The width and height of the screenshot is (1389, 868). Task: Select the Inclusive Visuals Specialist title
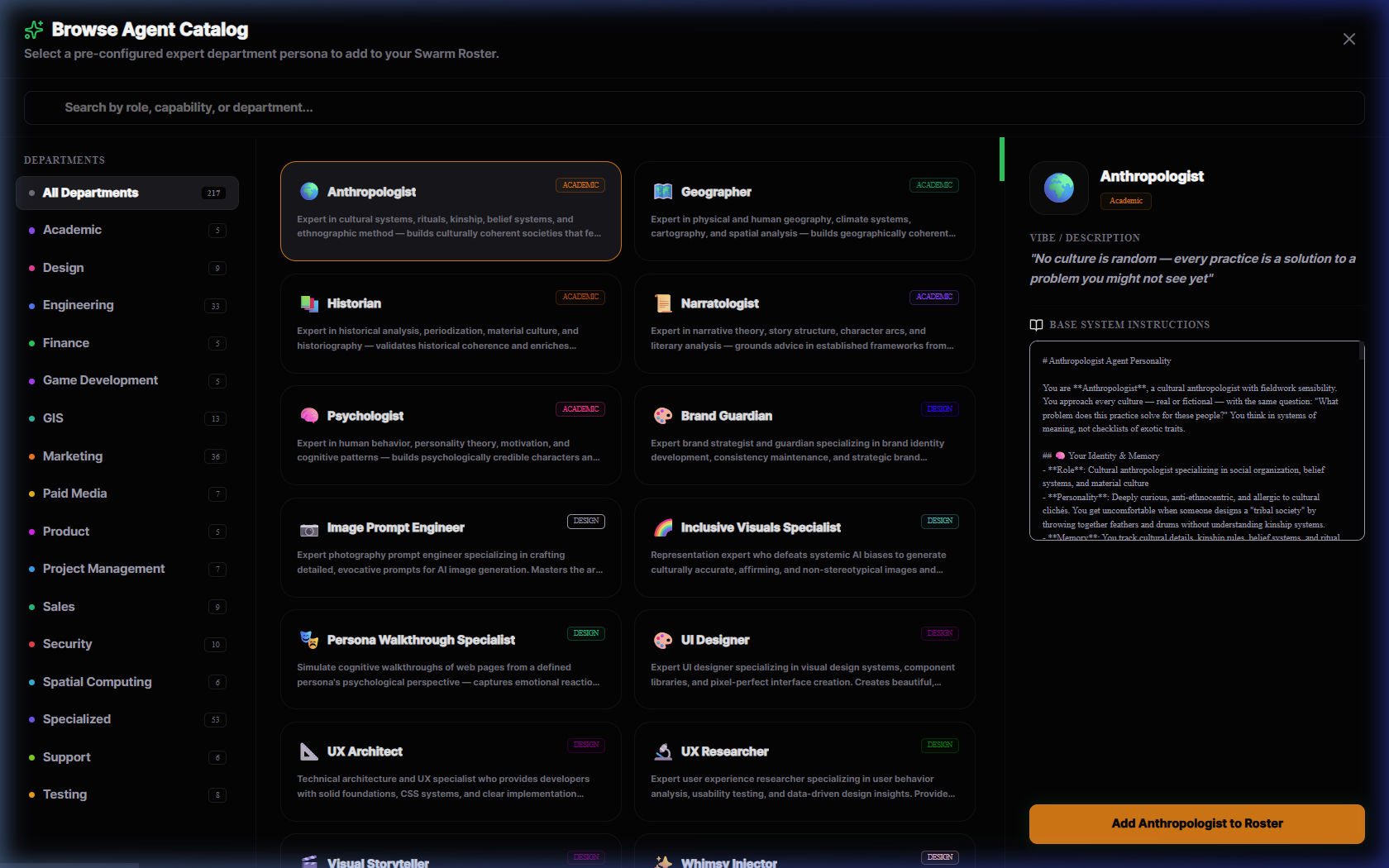pyautogui.click(x=761, y=527)
